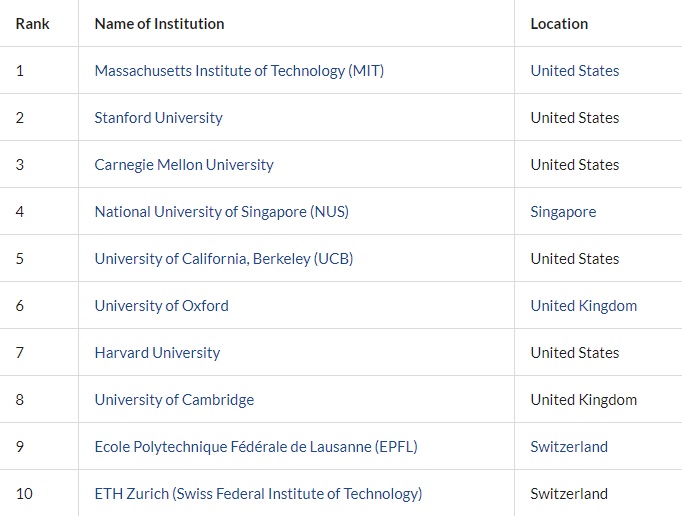The height and width of the screenshot is (516, 682).
Task: Click United States text in the Harvard row
Action: click(575, 353)
